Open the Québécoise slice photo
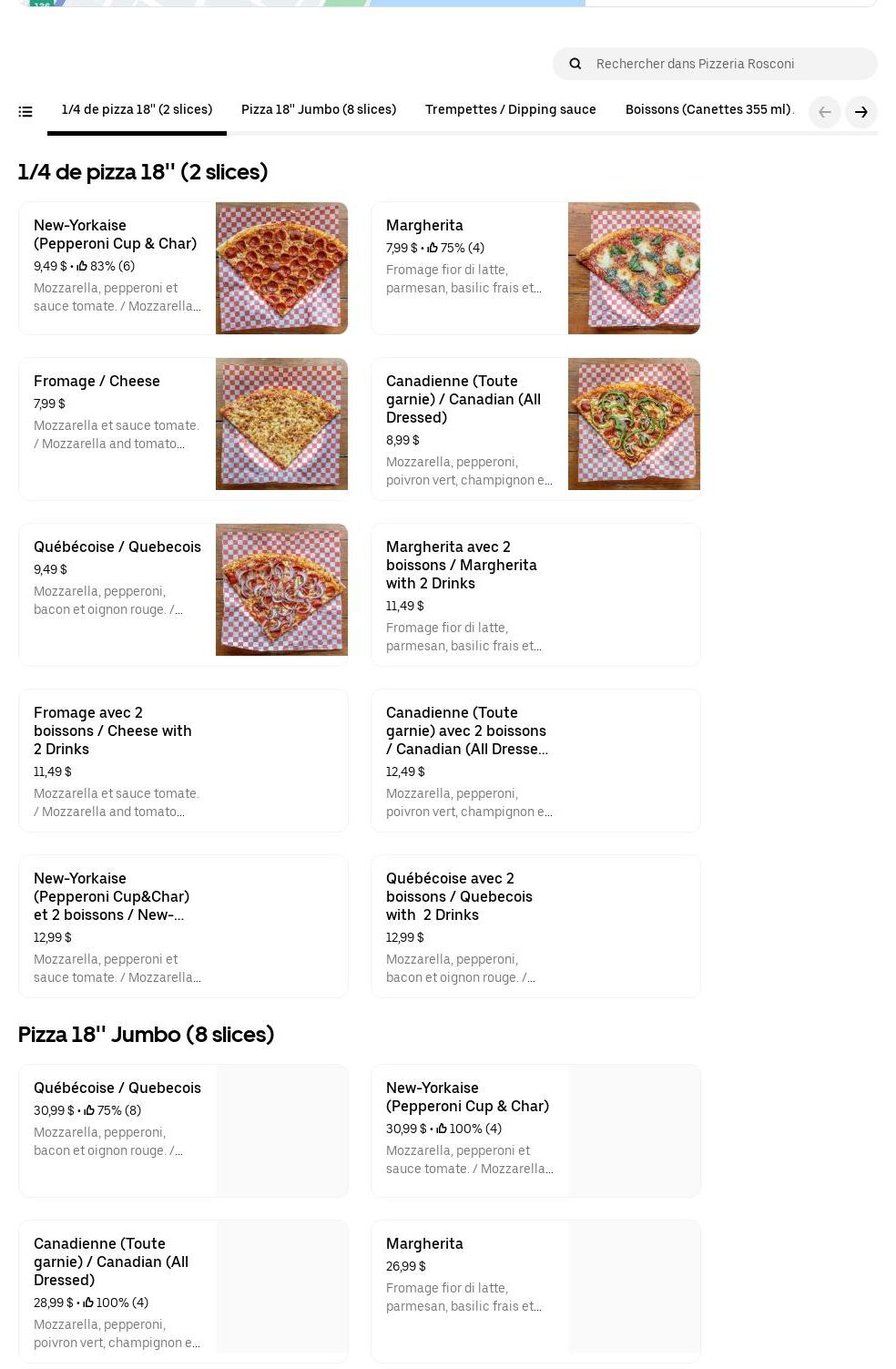 281,589
